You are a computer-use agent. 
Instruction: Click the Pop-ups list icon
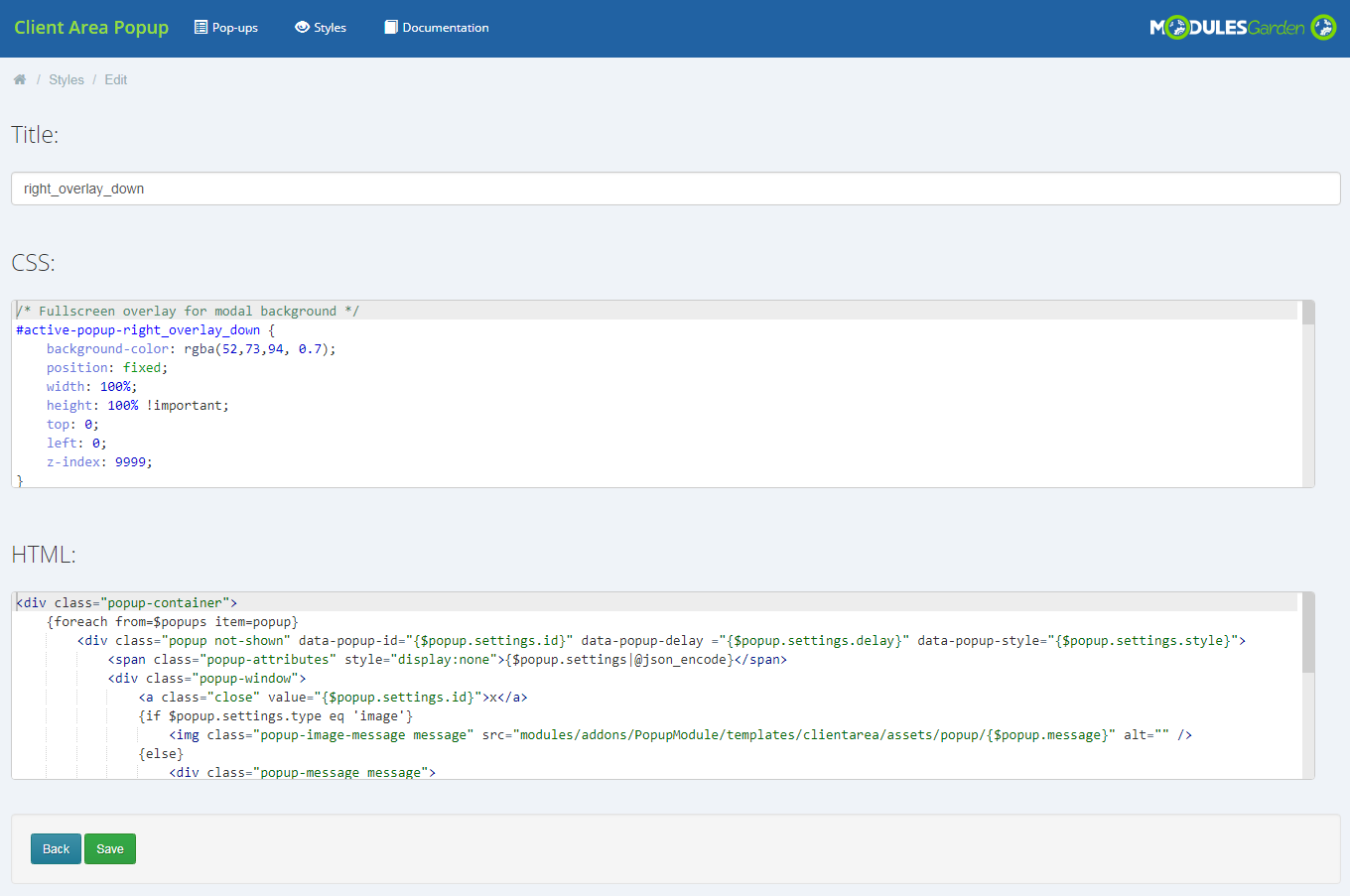click(x=201, y=27)
